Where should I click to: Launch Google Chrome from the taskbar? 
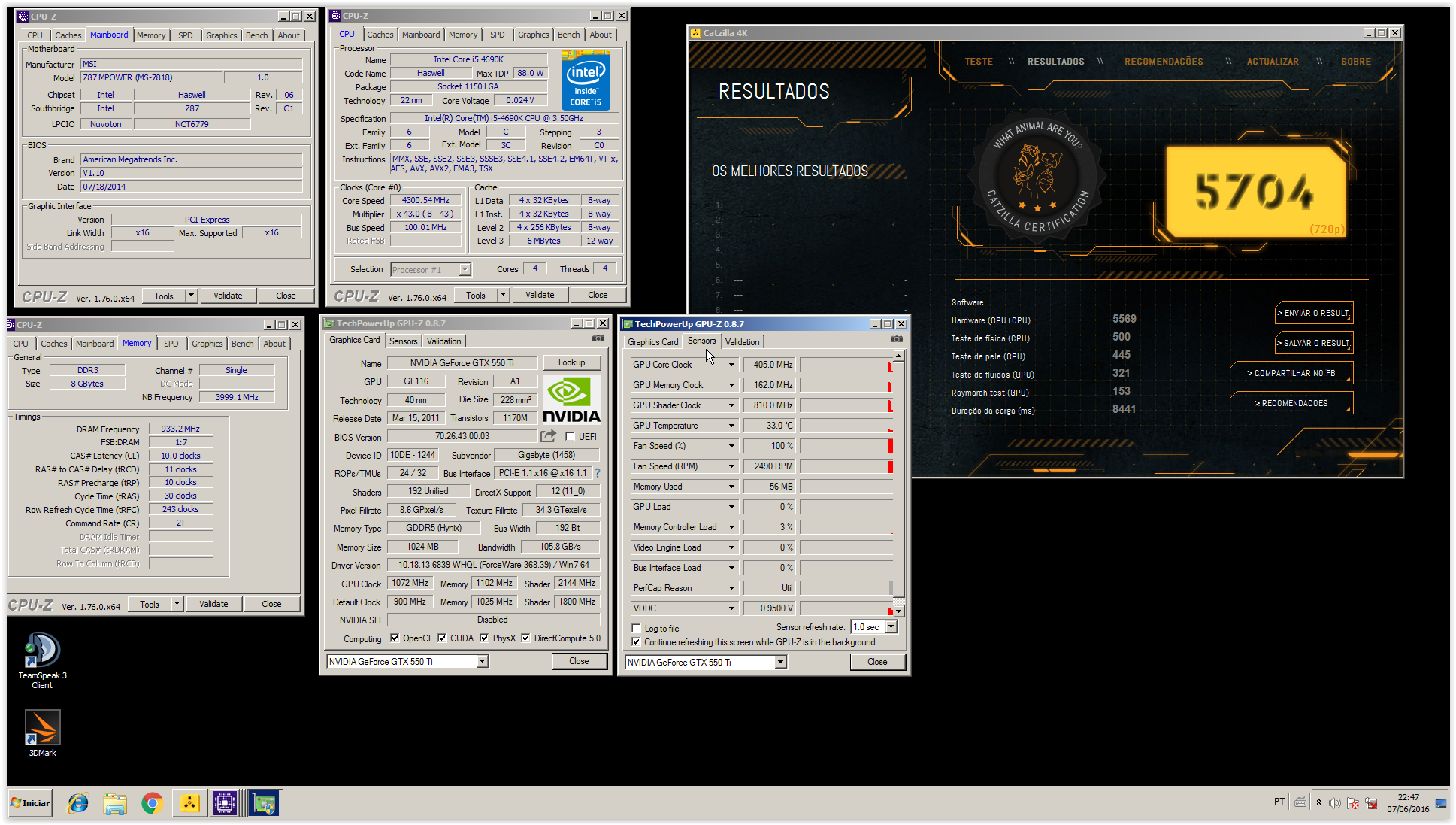(152, 803)
